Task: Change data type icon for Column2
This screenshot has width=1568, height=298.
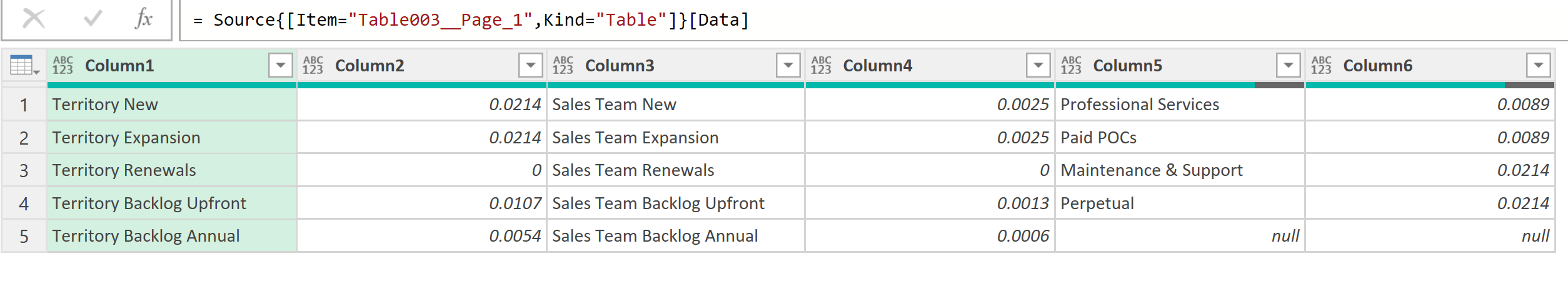Action: (x=313, y=65)
